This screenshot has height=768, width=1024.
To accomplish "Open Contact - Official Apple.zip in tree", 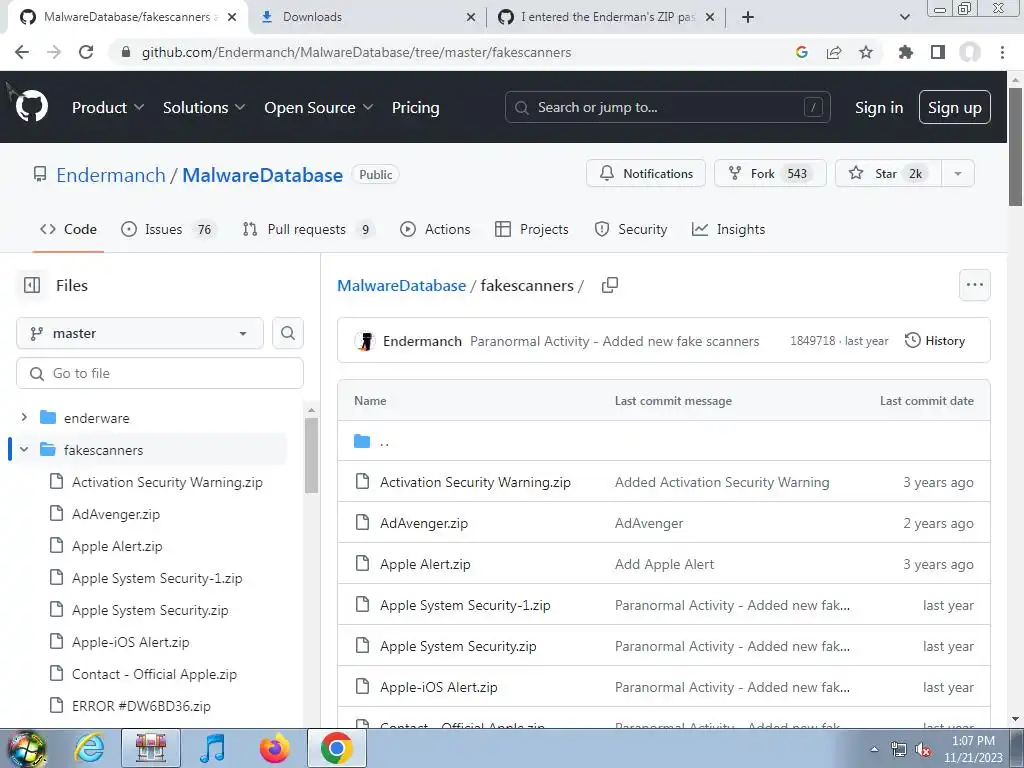I will (154, 674).
